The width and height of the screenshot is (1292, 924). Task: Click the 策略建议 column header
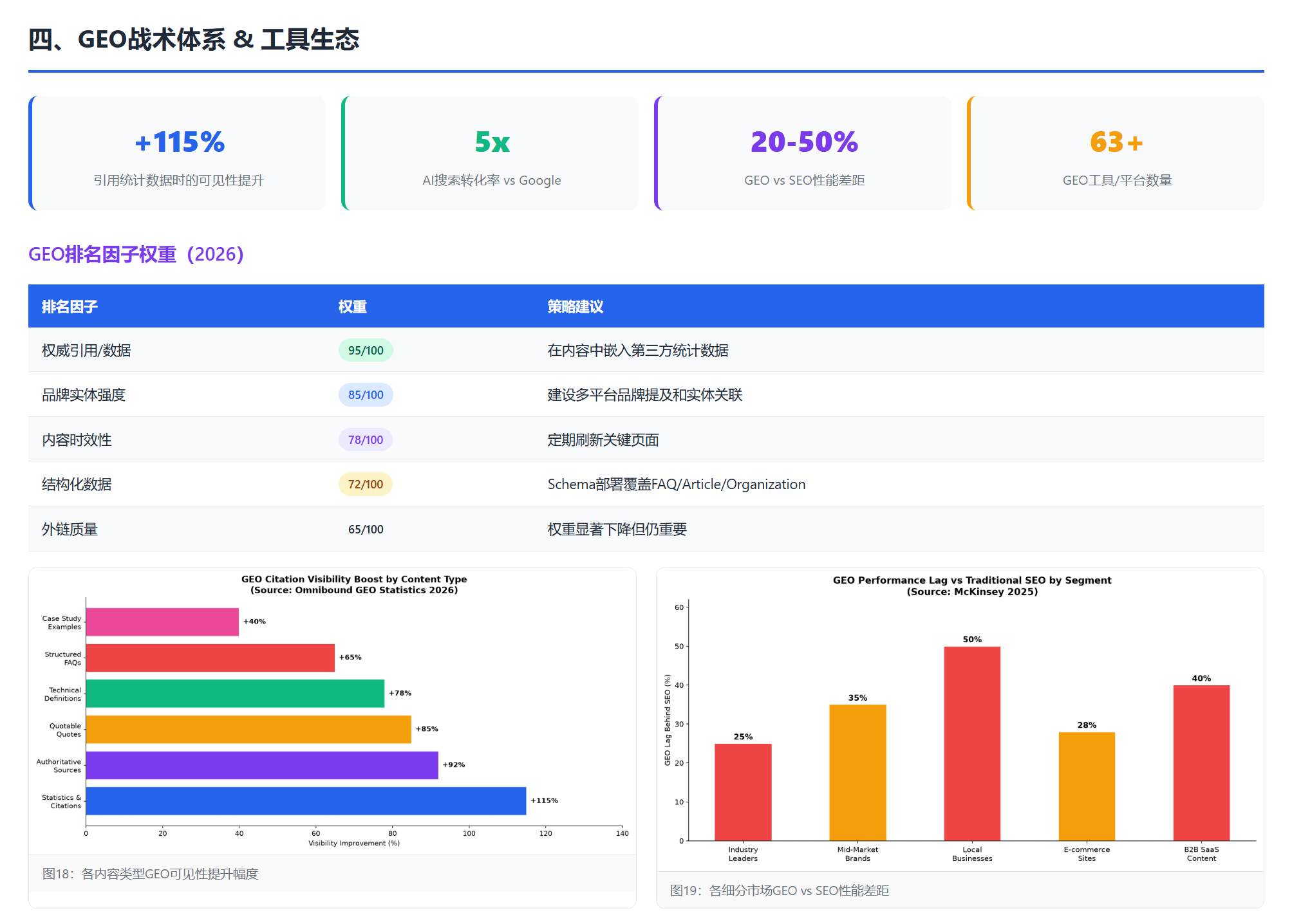click(576, 306)
